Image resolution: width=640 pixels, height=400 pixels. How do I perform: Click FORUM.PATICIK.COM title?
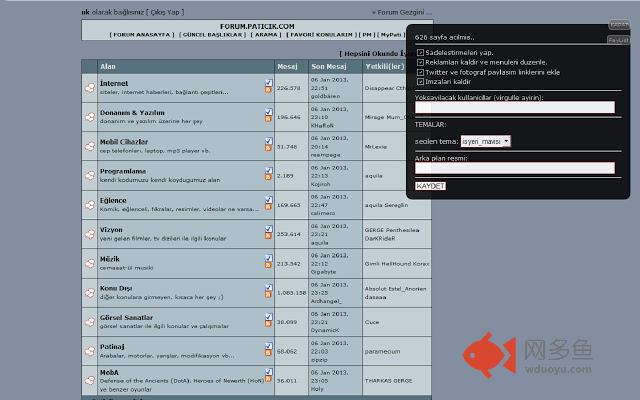point(257,27)
